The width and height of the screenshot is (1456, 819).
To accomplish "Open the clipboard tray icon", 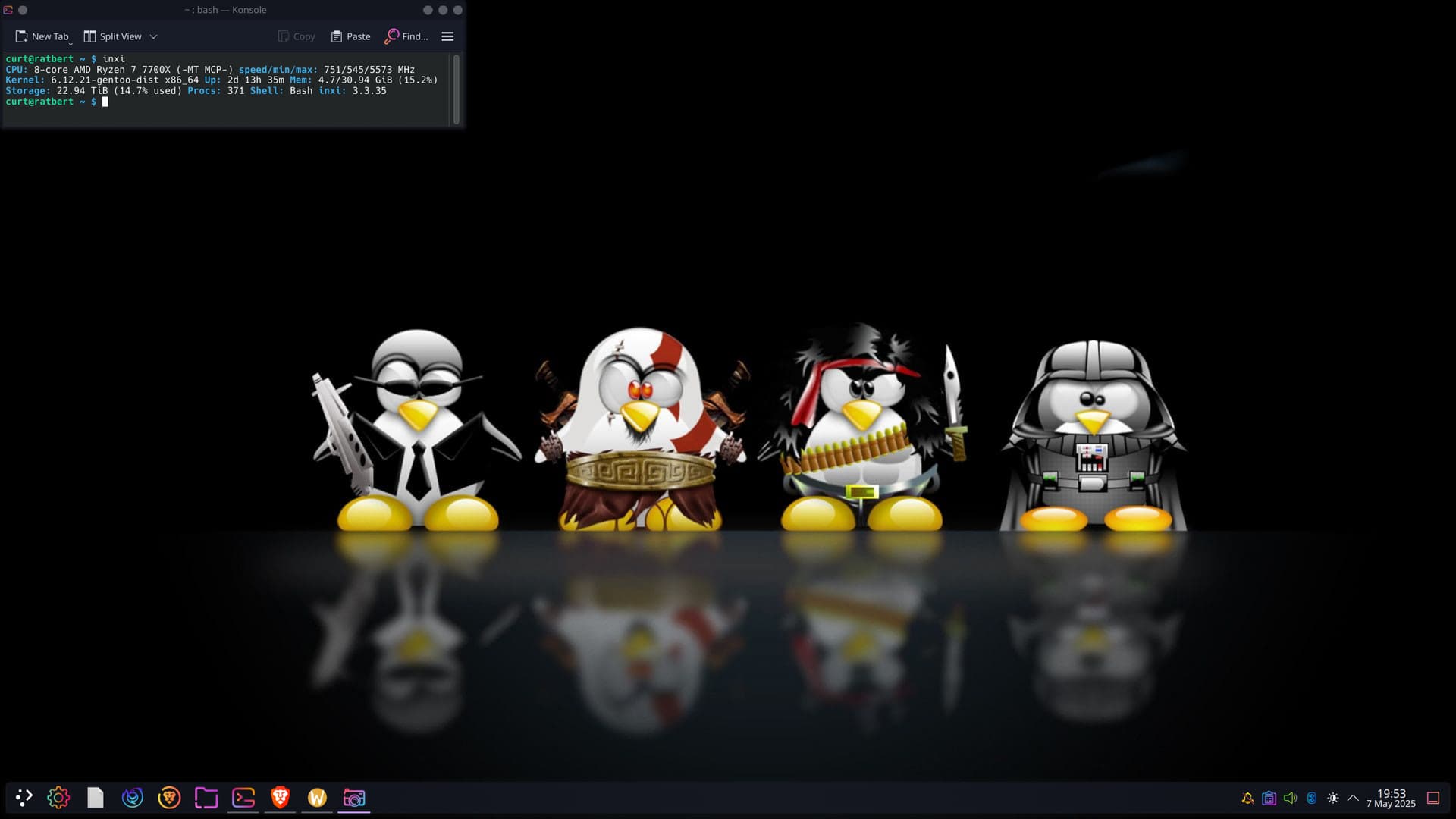I will click(x=1269, y=798).
